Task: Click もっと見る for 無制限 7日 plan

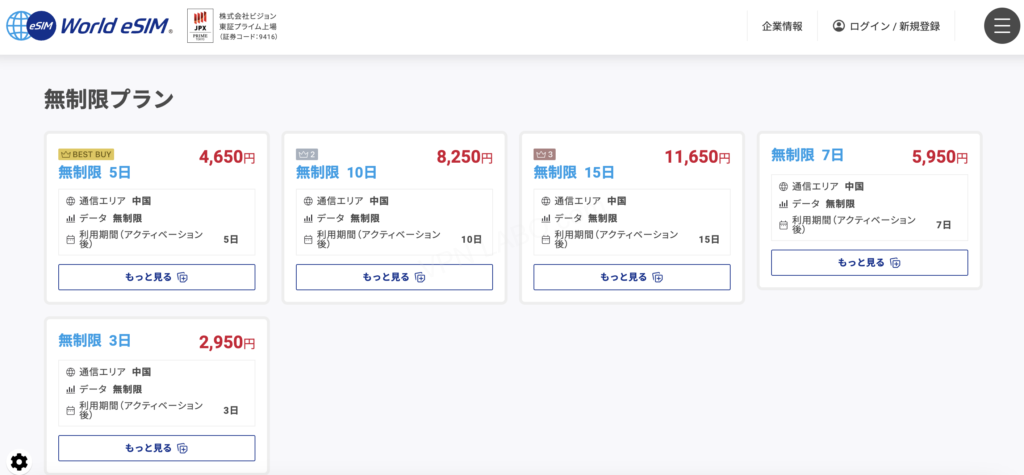Action: pyautogui.click(x=869, y=262)
